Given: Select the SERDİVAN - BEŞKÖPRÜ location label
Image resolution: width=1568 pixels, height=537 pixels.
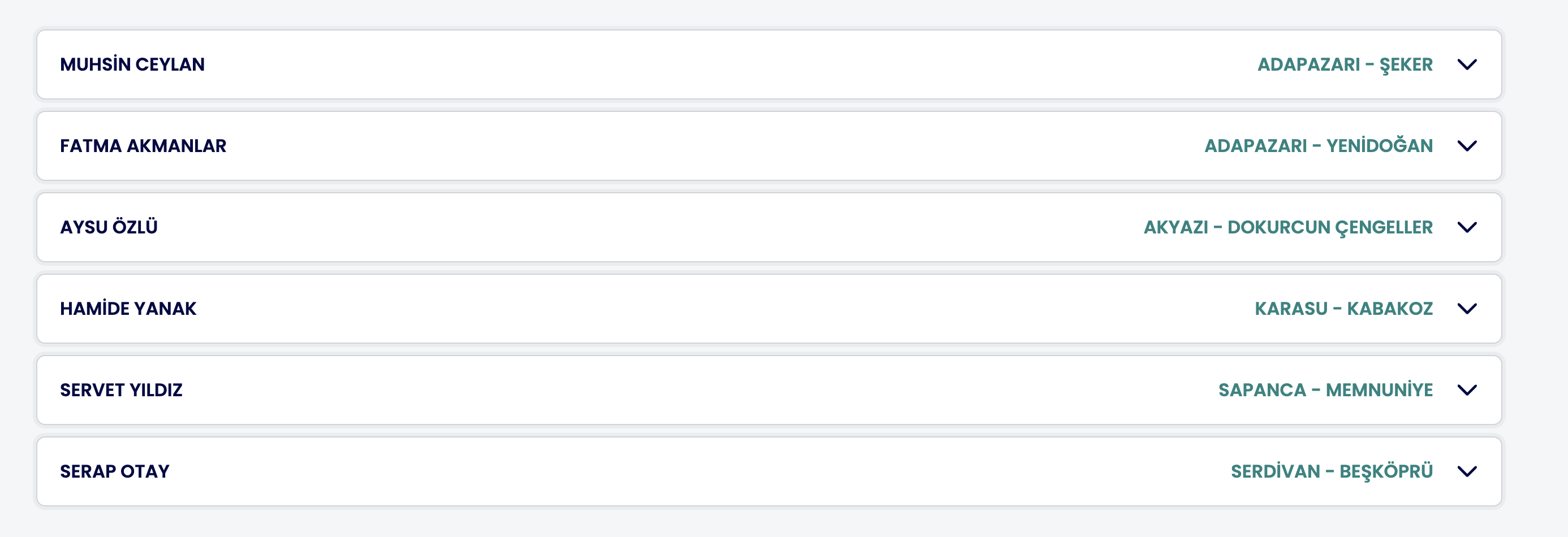Looking at the screenshot, I should pos(1331,471).
